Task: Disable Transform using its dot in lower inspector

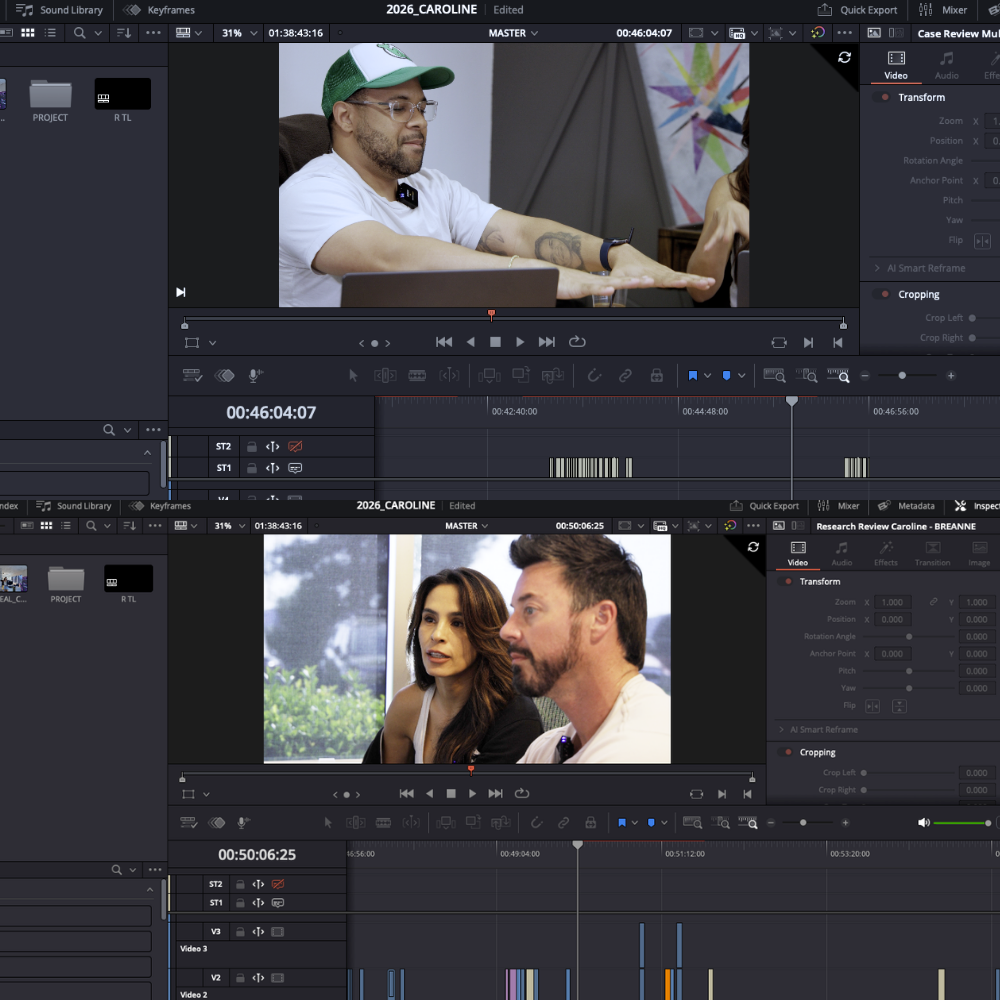Action: click(x=789, y=582)
